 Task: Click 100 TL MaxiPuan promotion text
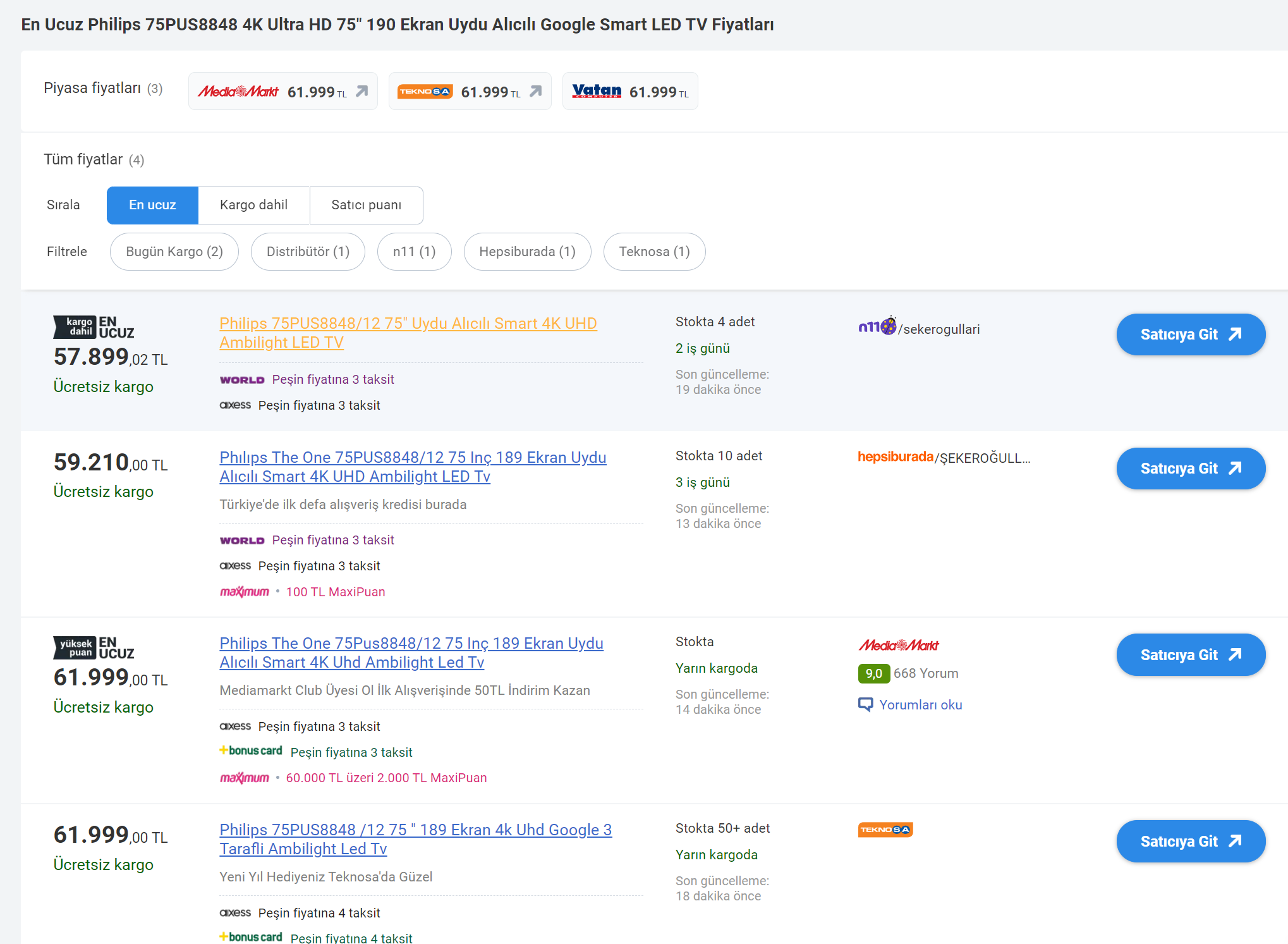click(336, 592)
